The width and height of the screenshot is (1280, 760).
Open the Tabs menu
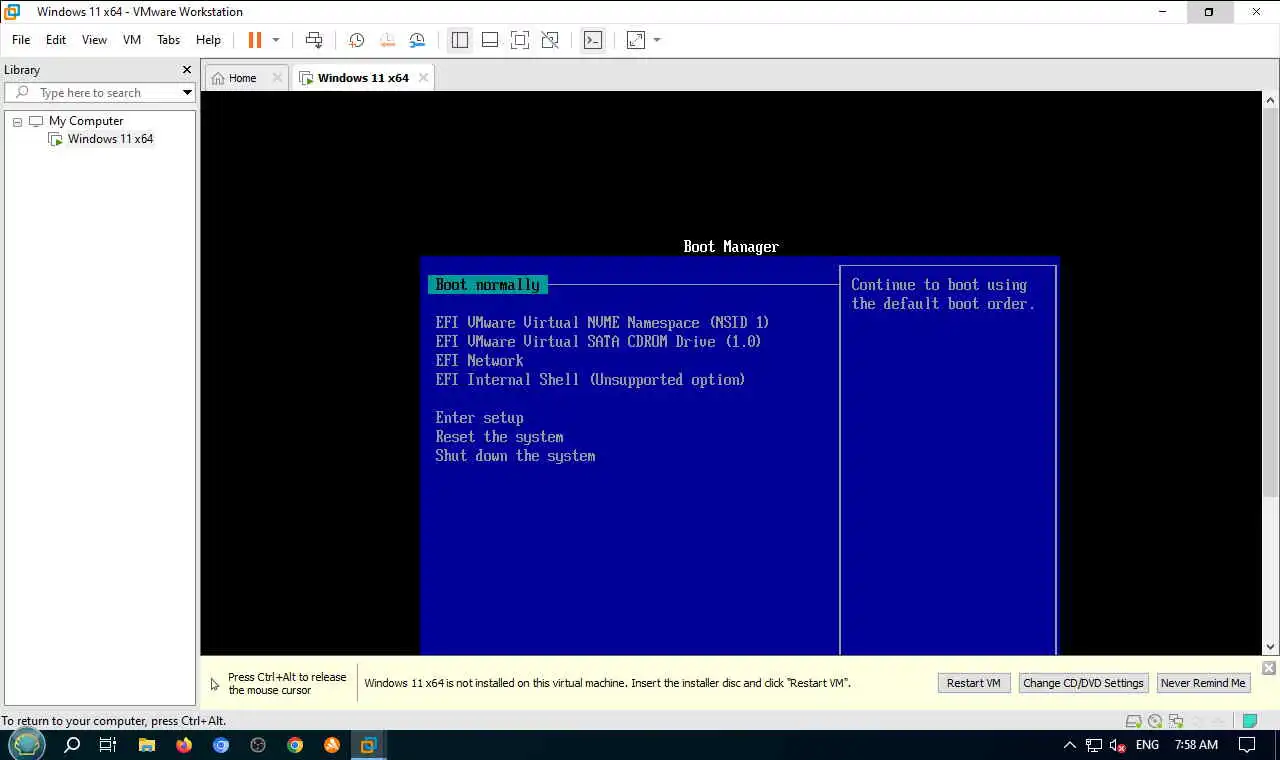(x=168, y=40)
